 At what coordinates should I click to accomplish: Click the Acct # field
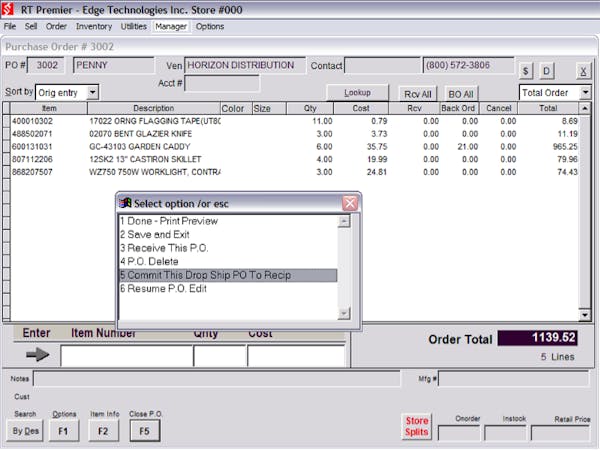click(222, 83)
